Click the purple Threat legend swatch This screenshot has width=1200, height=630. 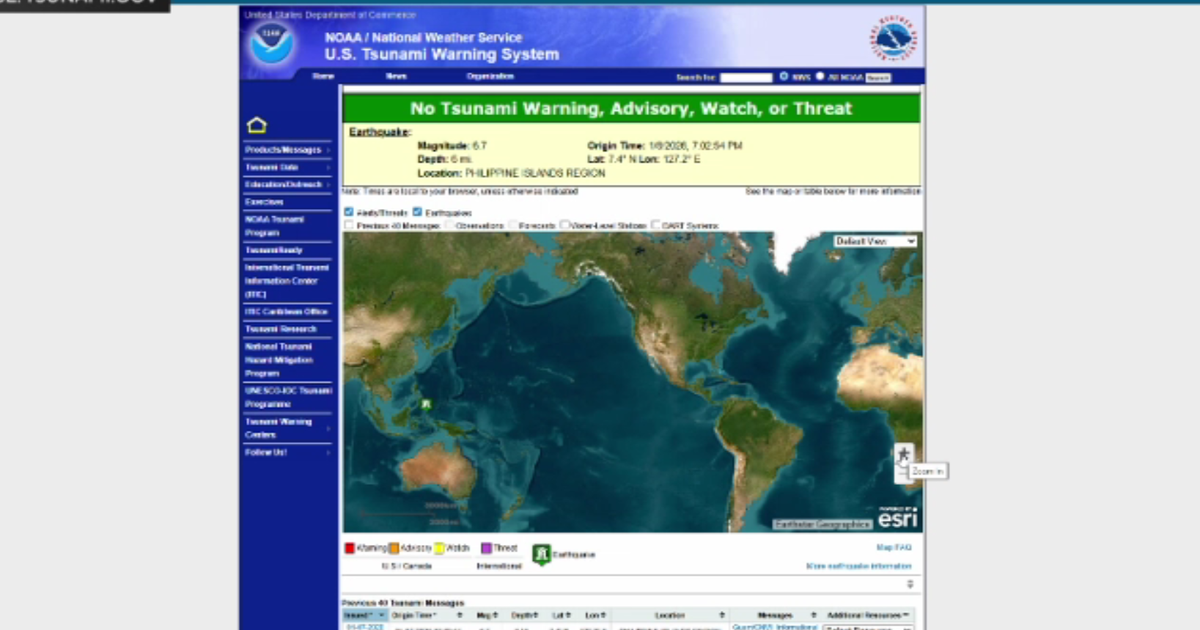[486, 548]
